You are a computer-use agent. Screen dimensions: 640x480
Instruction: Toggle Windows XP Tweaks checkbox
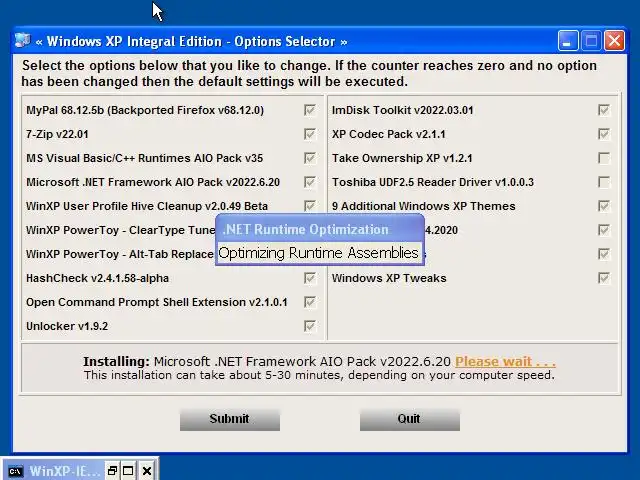pyautogui.click(x=604, y=278)
